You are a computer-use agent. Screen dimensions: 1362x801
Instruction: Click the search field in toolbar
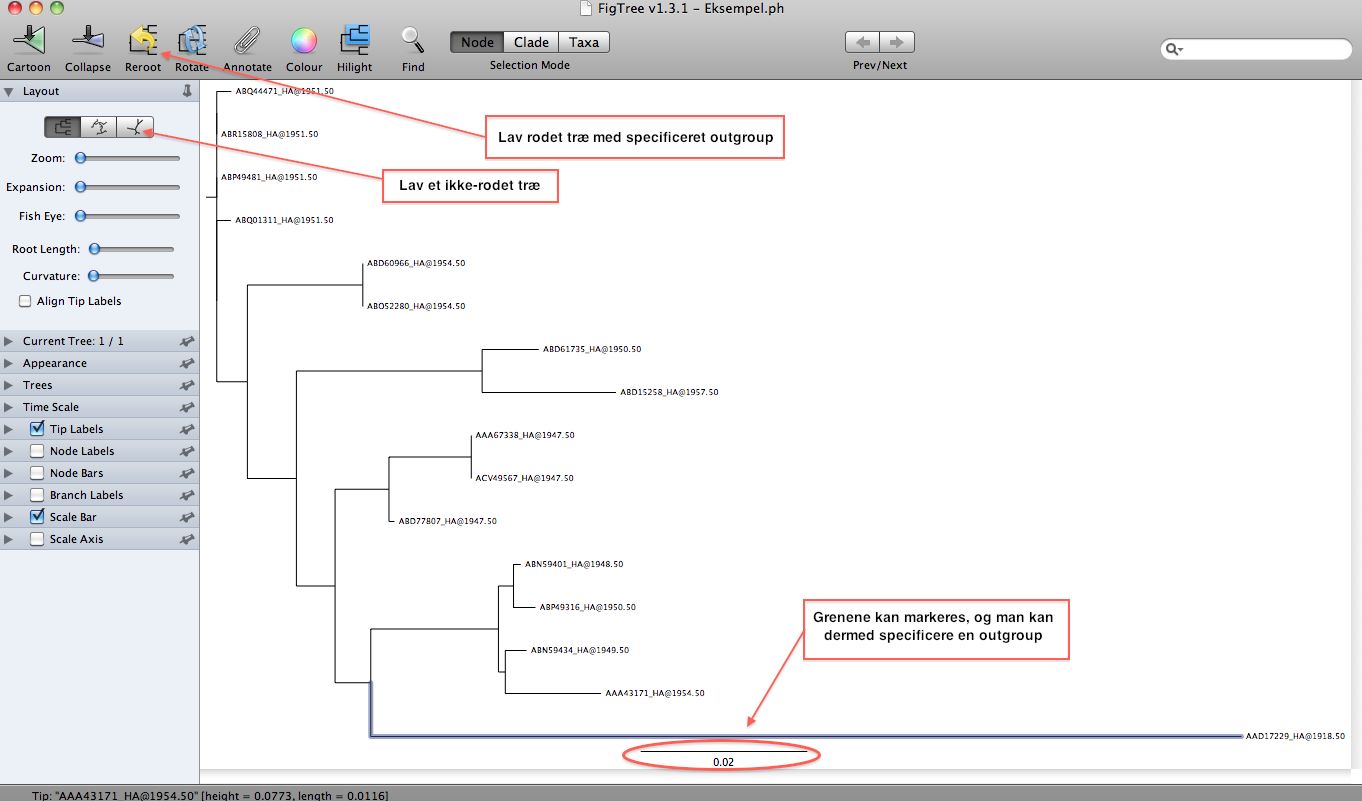(1262, 49)
